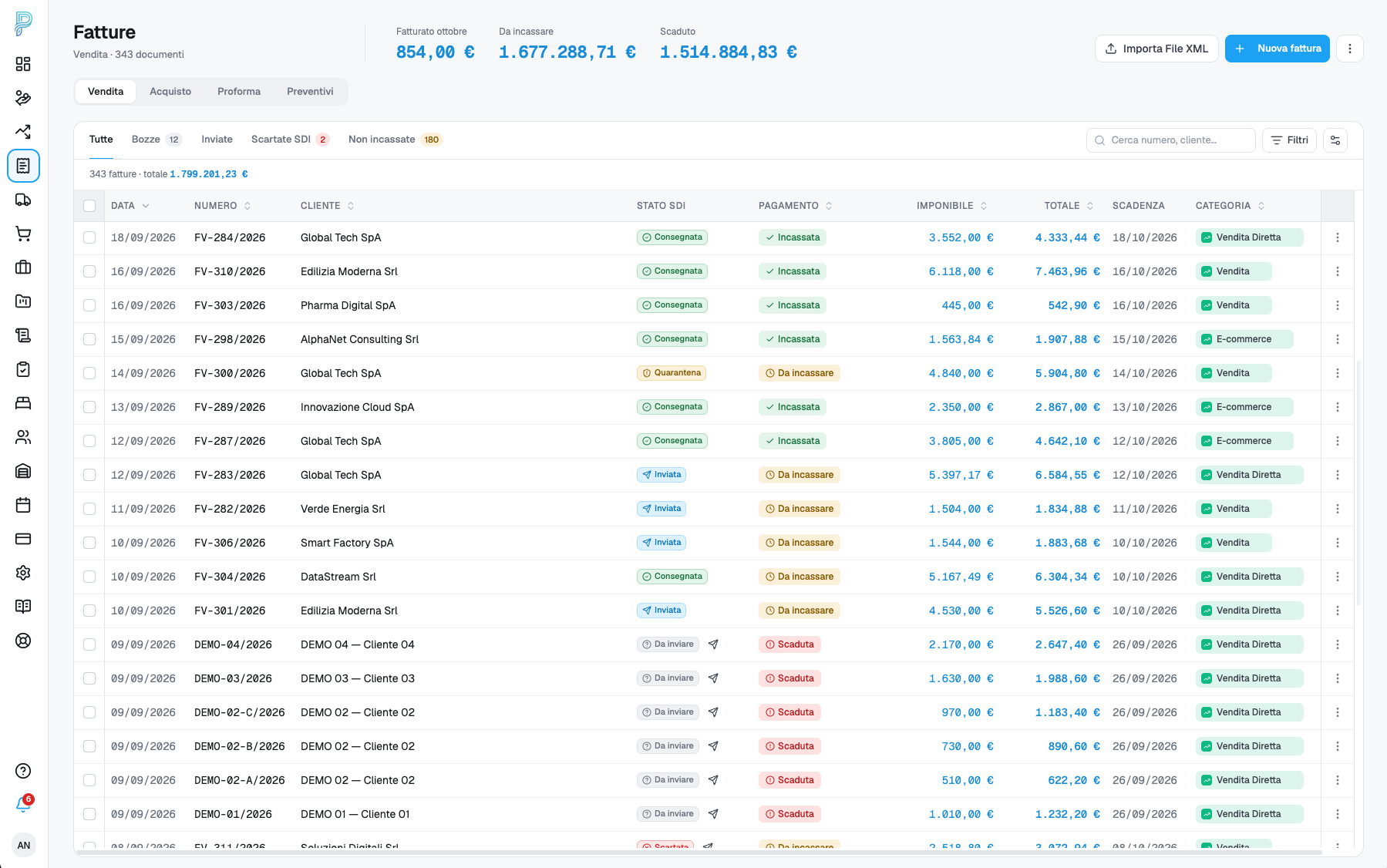Open the calendar icon in sidebar
The width and height of the screenshot is (1387, 868).
[x=23, y=505]
